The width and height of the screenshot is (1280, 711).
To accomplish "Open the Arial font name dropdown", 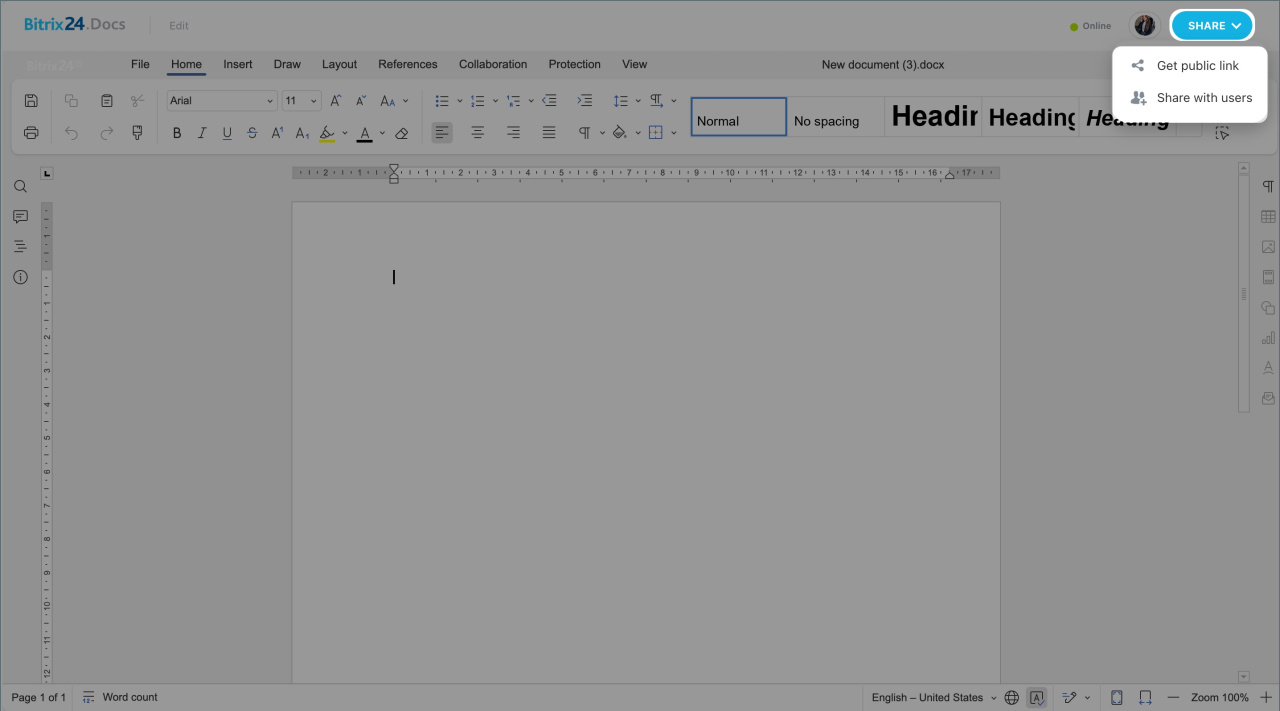I will coord(221,101).
